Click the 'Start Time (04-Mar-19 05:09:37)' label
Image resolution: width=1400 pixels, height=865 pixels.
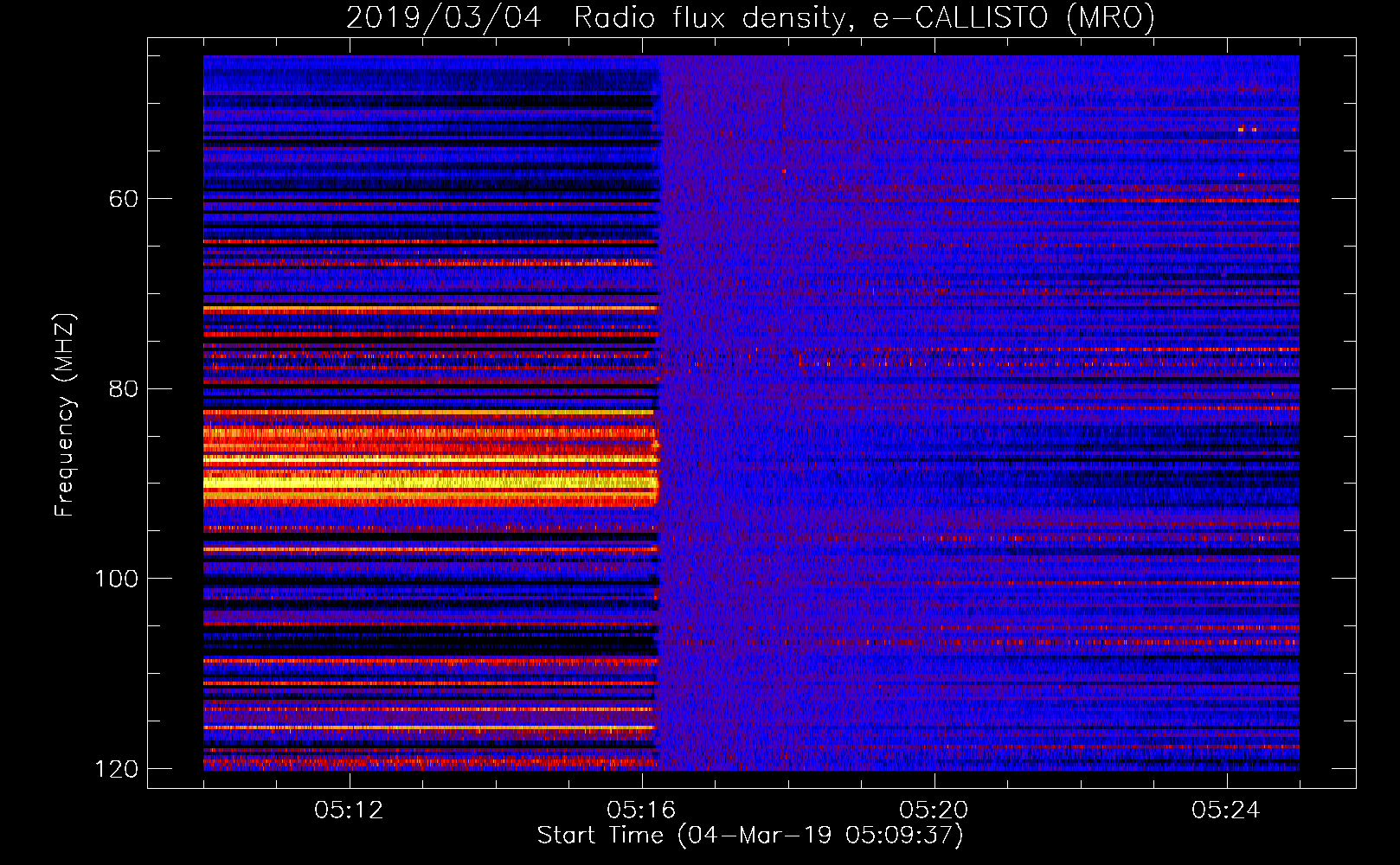(750, 836)
